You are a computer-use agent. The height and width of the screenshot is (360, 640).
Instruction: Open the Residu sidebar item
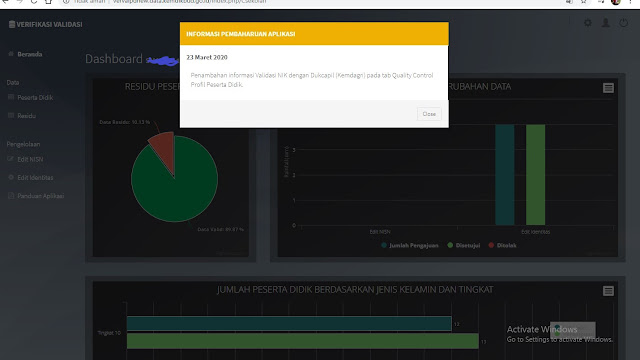(x=27, y=116)
